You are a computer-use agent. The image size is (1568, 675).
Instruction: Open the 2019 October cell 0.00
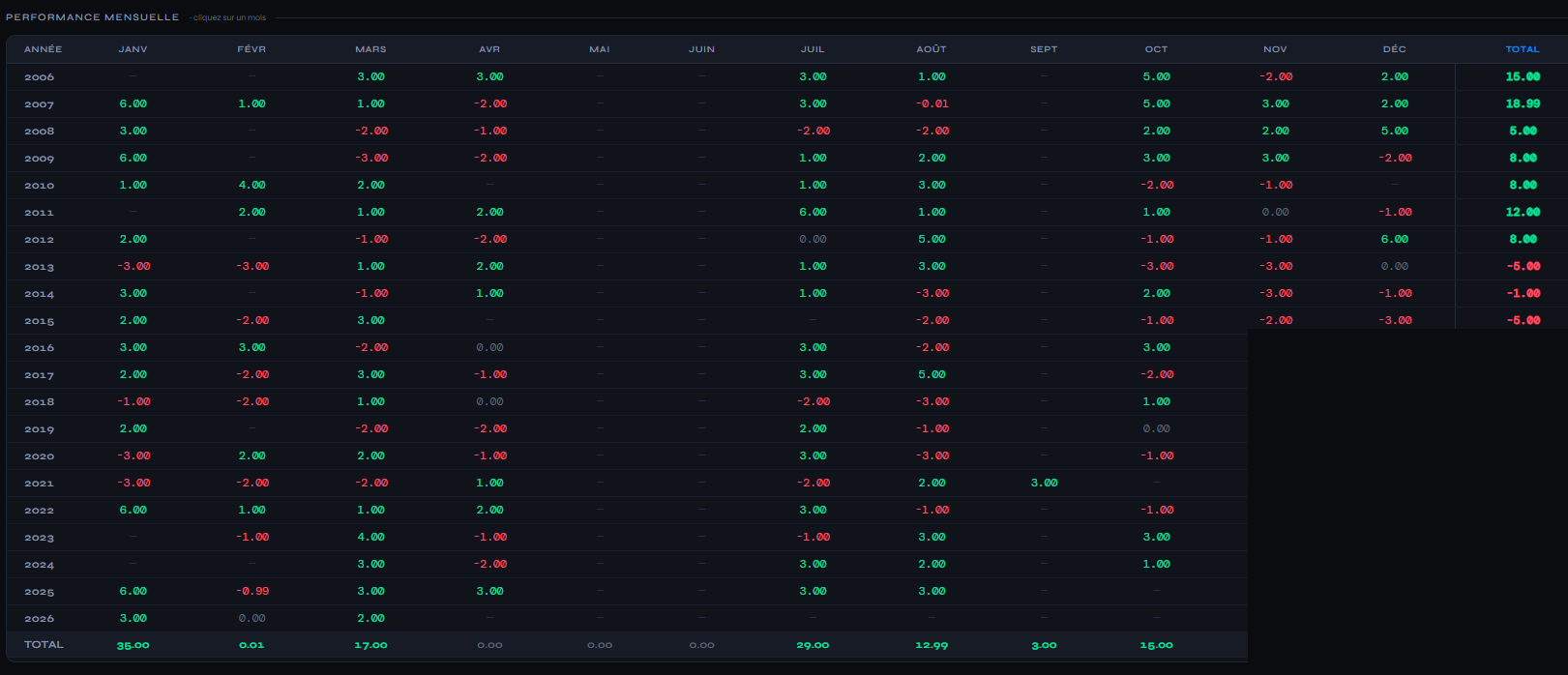click(1156, 428)
